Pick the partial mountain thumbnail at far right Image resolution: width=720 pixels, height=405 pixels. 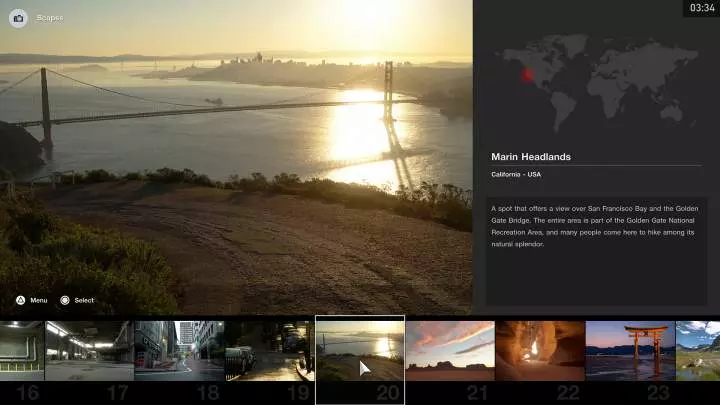(x=699, y=350)
